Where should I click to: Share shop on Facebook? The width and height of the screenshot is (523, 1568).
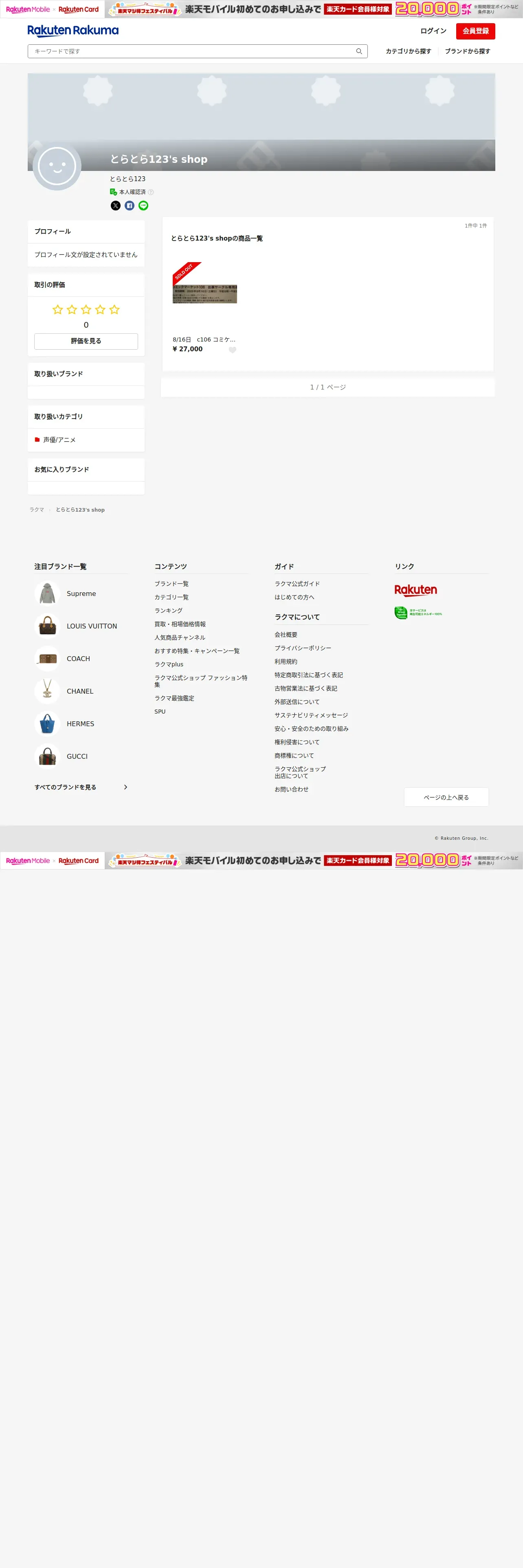pos(130,206)
